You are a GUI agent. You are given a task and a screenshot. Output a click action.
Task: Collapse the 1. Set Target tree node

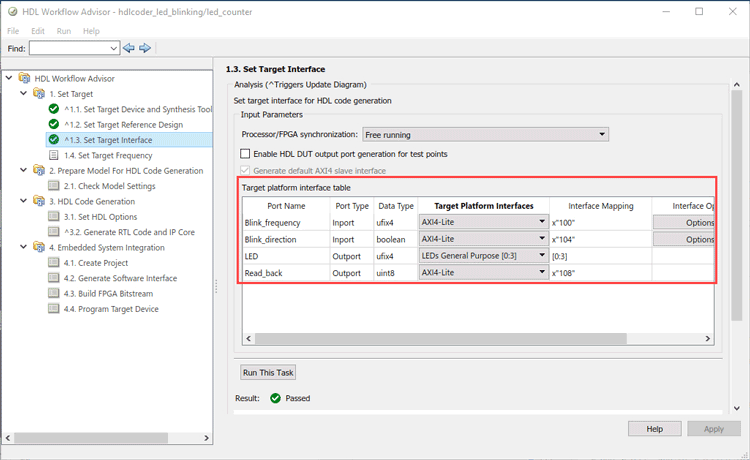coord(10,94)
